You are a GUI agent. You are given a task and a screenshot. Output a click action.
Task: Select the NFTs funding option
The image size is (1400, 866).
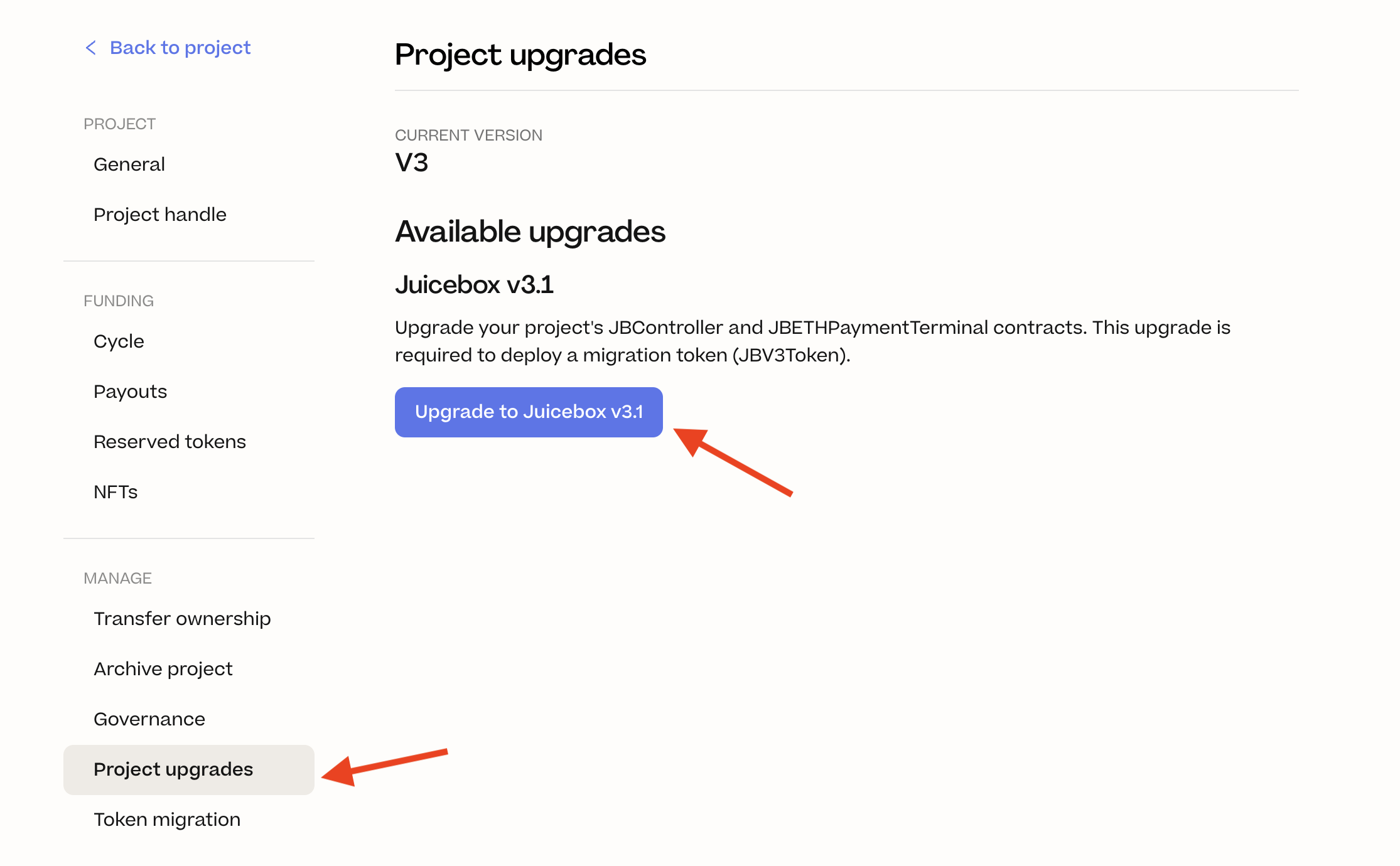coord(116,491)
